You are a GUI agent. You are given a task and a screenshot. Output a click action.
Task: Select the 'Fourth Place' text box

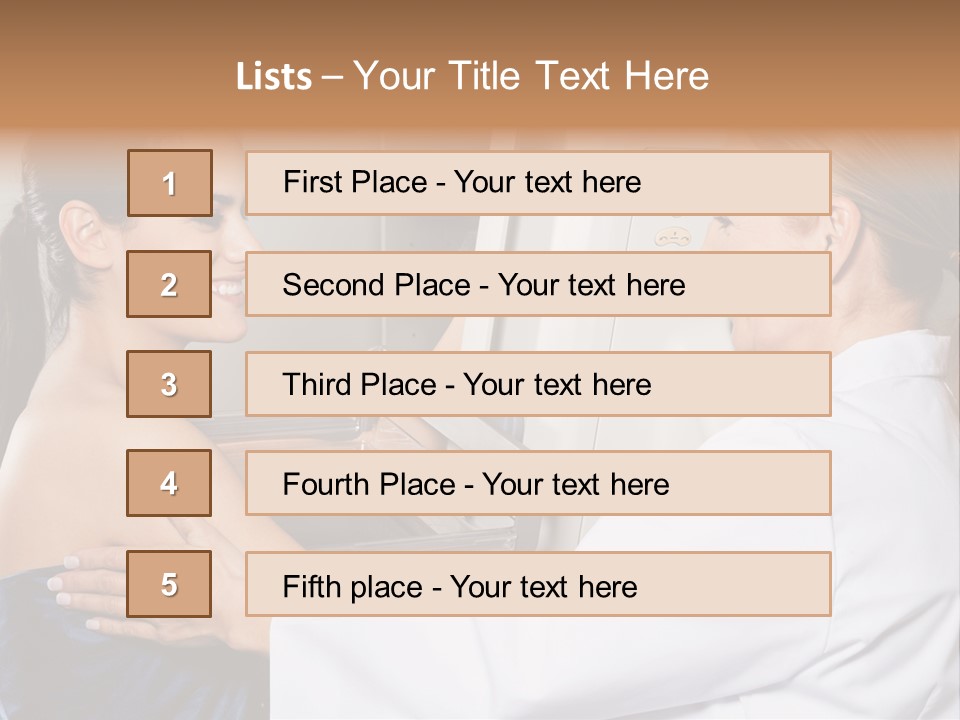[538, 483]
